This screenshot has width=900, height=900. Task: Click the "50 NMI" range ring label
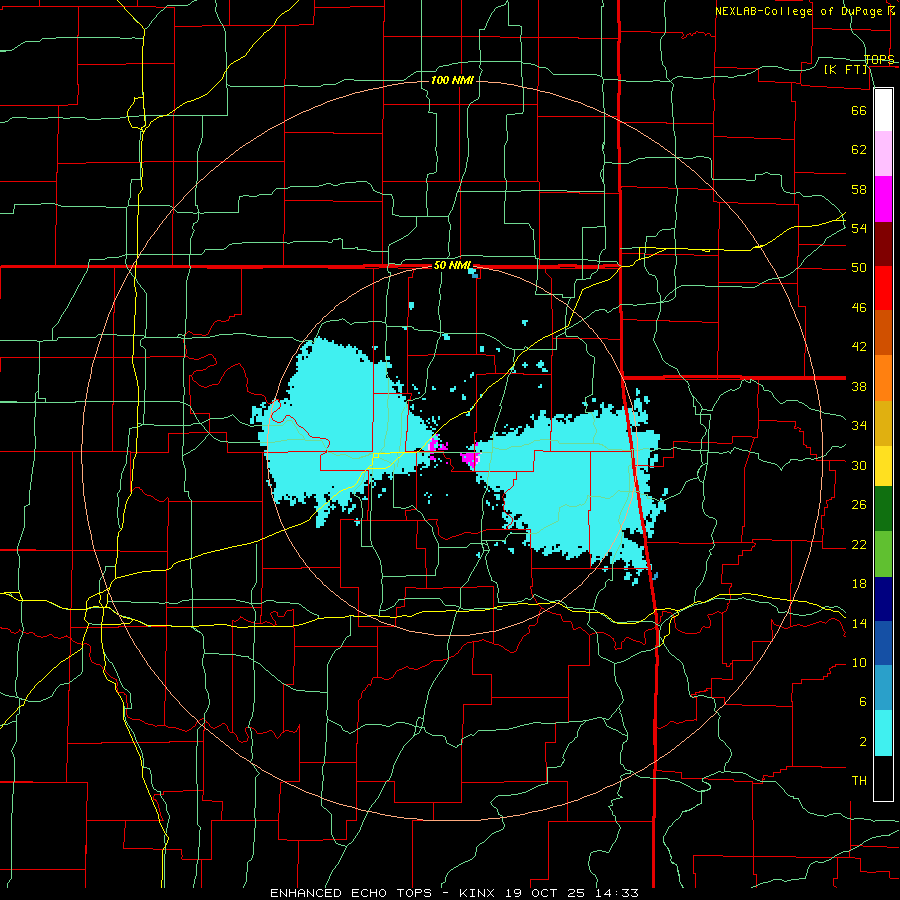pyautogui.click(x=452, y=265)
